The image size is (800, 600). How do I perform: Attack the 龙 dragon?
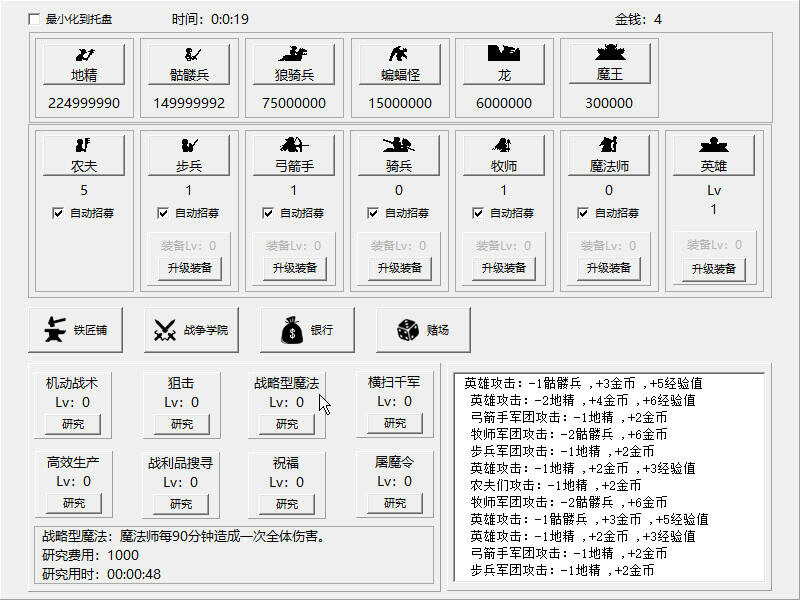(504, 64)
